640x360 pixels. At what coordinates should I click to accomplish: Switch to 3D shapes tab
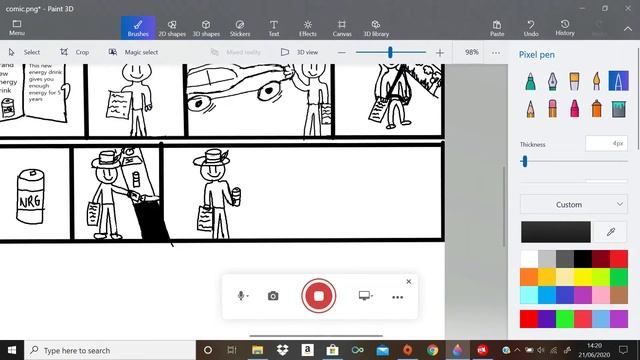coord(206,28)
